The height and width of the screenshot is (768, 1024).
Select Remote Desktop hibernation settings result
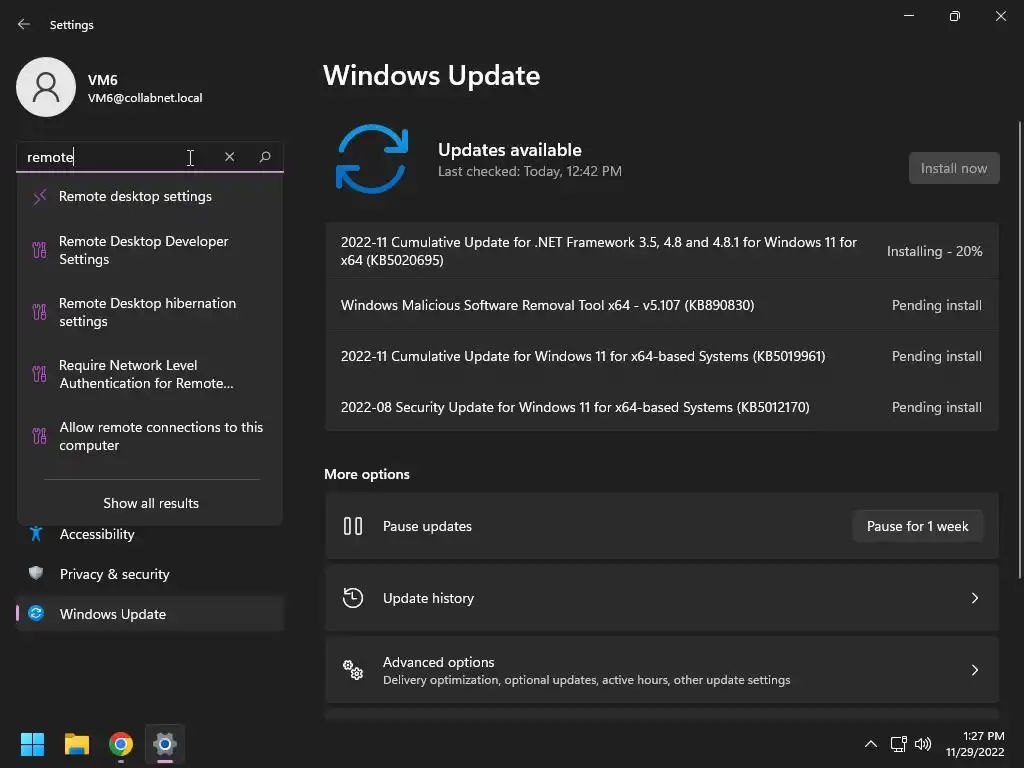coord(150,312)
